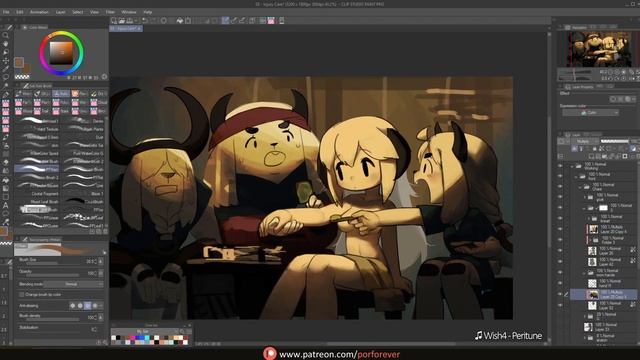This screenshot has height=360, width=640.
Task: Open color wheel settings circle icon
Action: tap(104, 77)
